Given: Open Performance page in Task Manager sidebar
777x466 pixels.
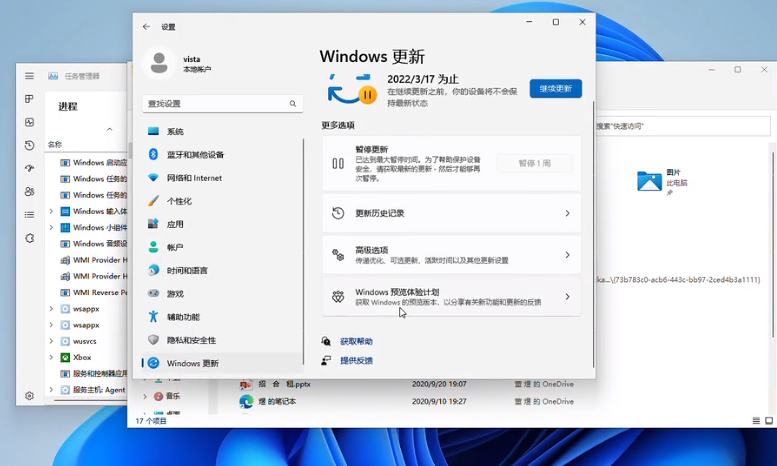Looking at the screenshot, I should (x=29, y=122).
